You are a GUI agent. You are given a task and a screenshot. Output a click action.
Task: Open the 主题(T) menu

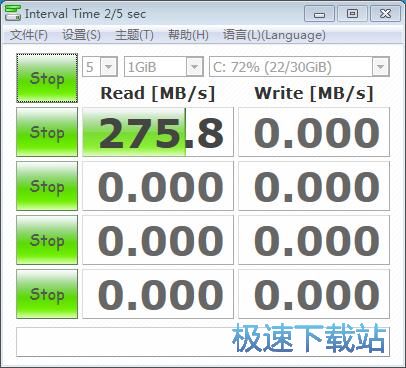(x=134, y=35)
